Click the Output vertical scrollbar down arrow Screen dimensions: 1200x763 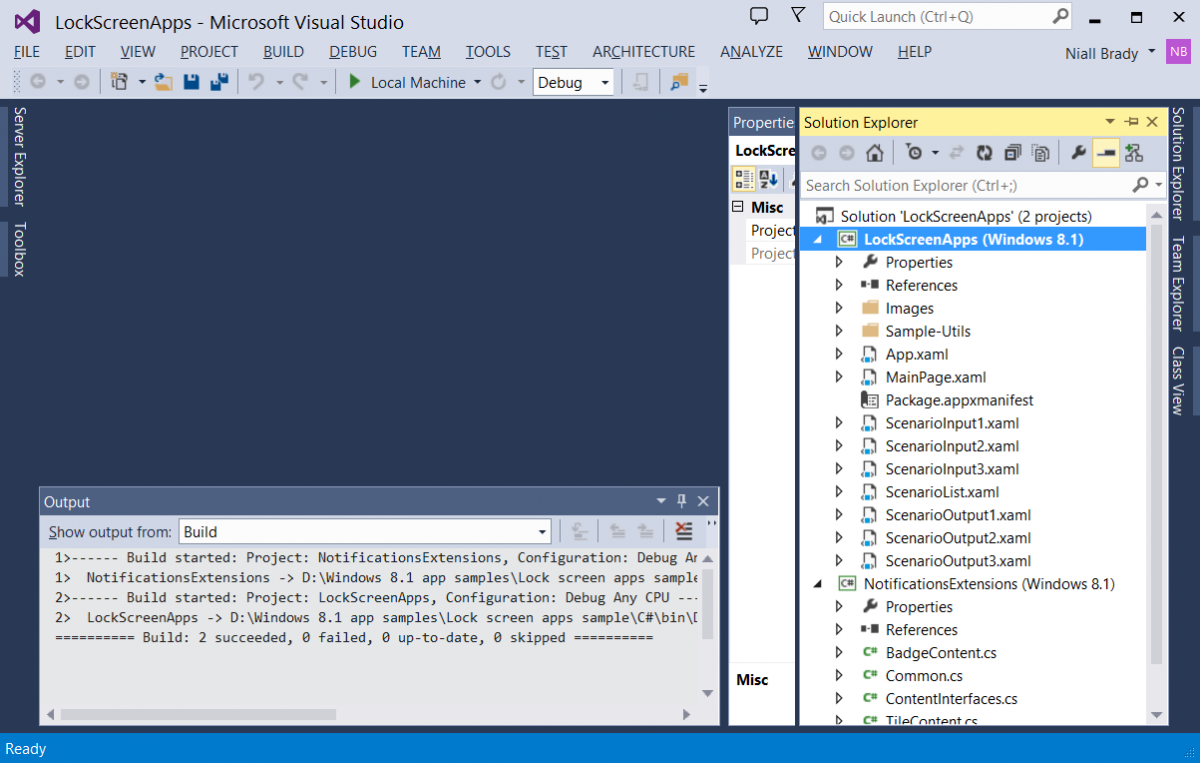(708, 693)
